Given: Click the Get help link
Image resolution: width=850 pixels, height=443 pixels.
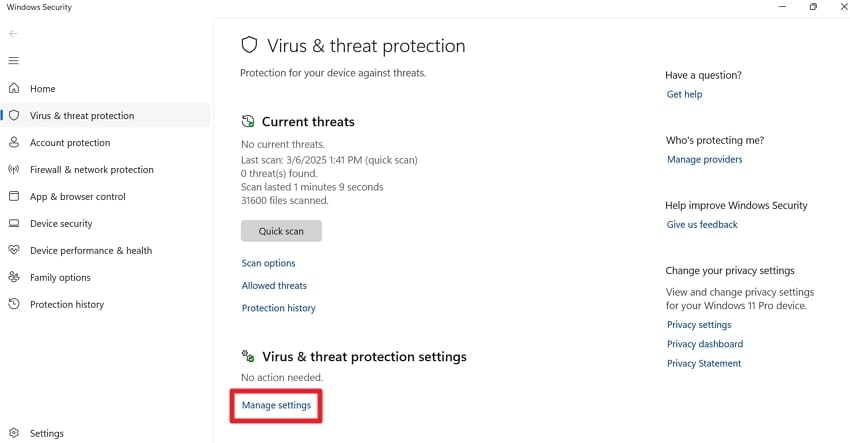Looking at the screenshot, I should (x=684, y=95).
